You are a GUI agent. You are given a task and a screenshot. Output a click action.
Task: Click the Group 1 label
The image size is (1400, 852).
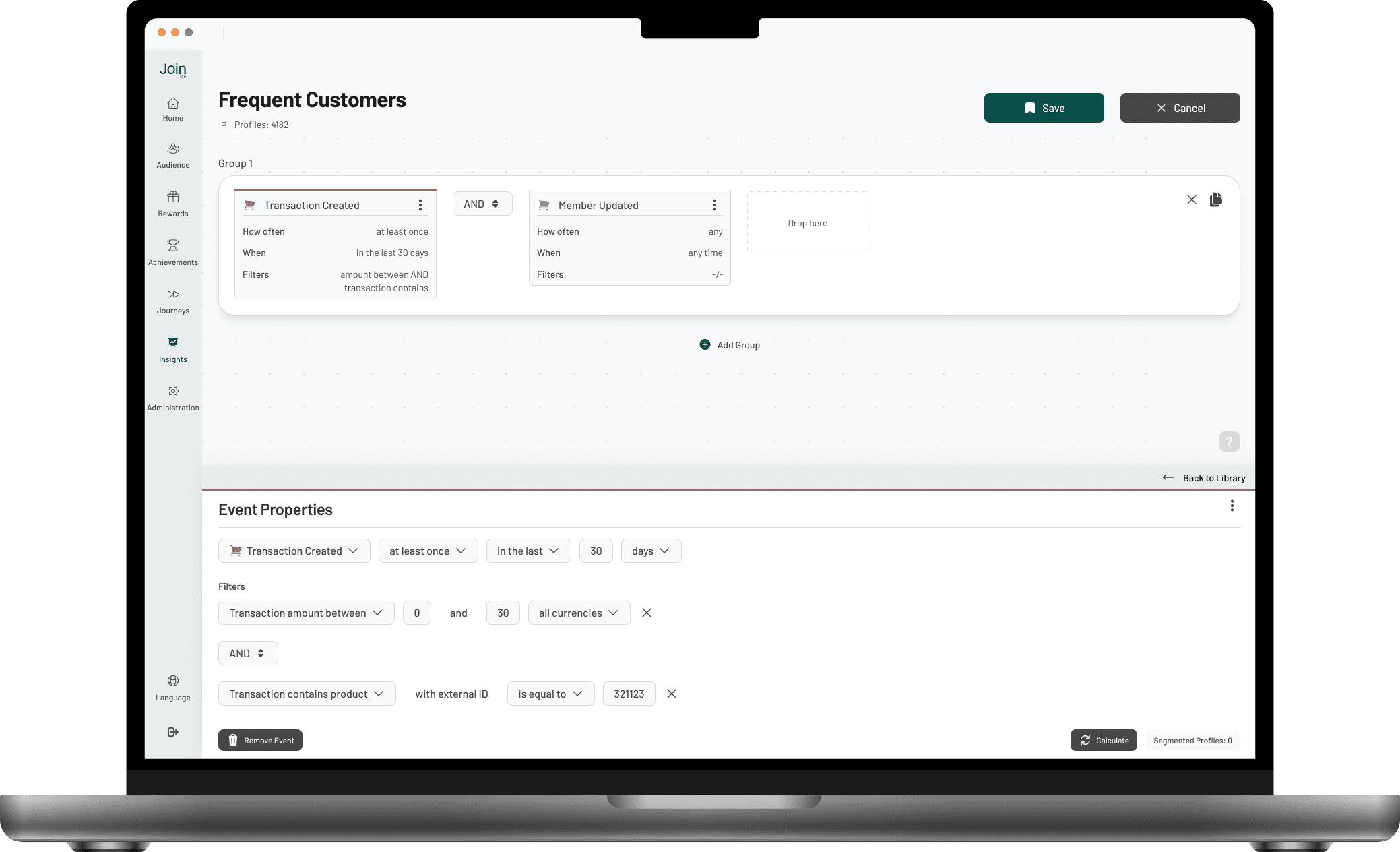[x=235, y=163]
